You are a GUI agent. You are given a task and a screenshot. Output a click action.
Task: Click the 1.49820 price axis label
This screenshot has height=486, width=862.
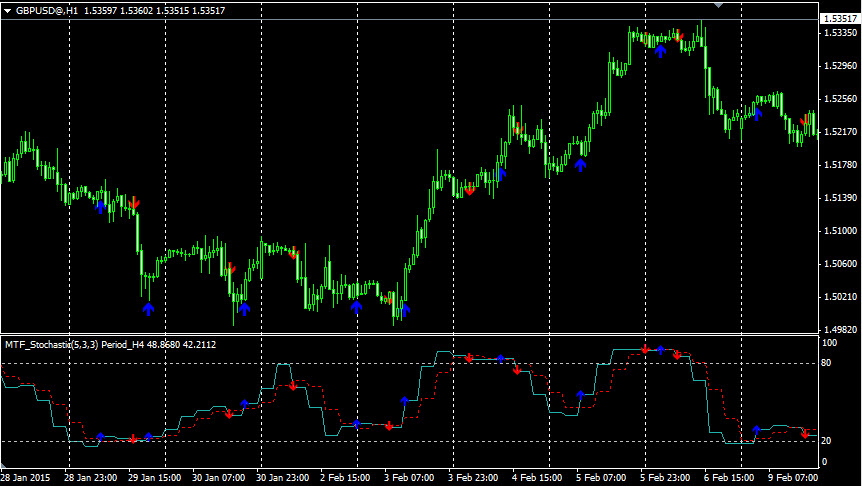click(x=840, y=330)
